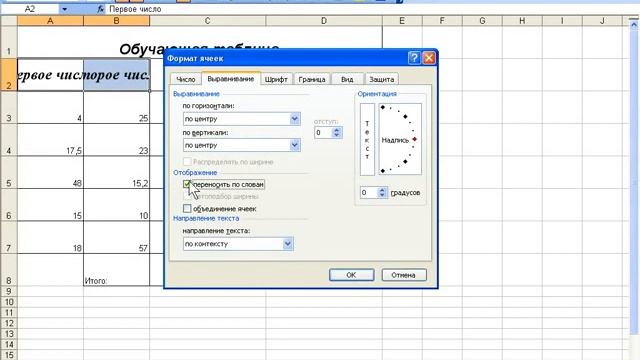Image resolution: width=640 pixels, height=360 pixels.
Task: Expand the по вертикали alignment dropdown
Action: (295, 145)
